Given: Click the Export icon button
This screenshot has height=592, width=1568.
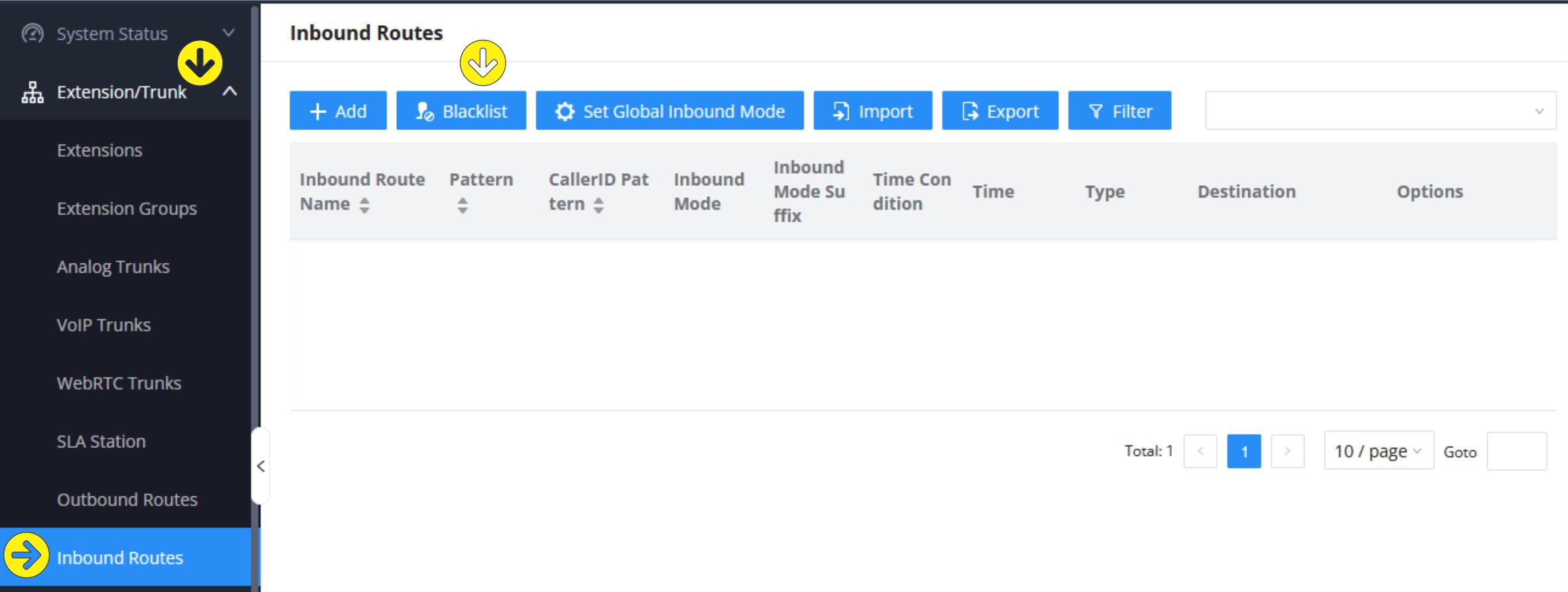Looking at the screenshot, I should click(969, 111).
